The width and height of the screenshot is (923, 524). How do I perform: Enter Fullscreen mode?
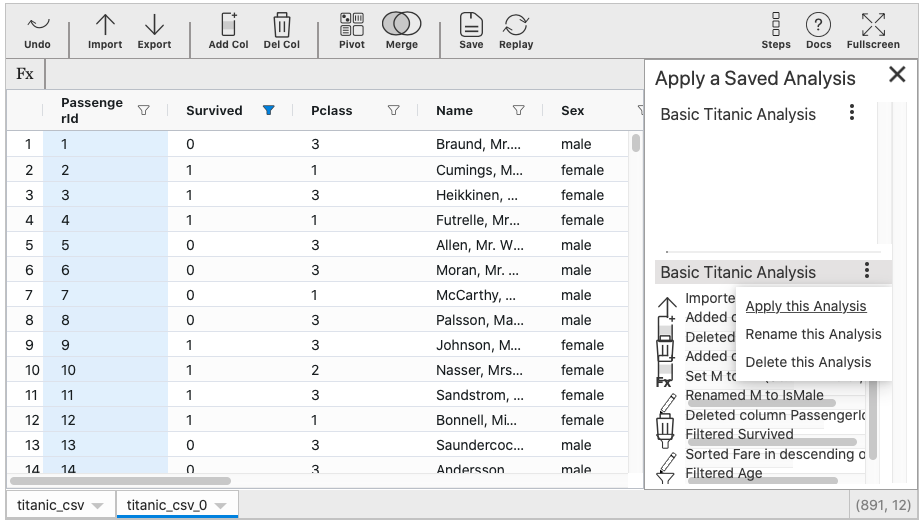(x=873, y=30)
